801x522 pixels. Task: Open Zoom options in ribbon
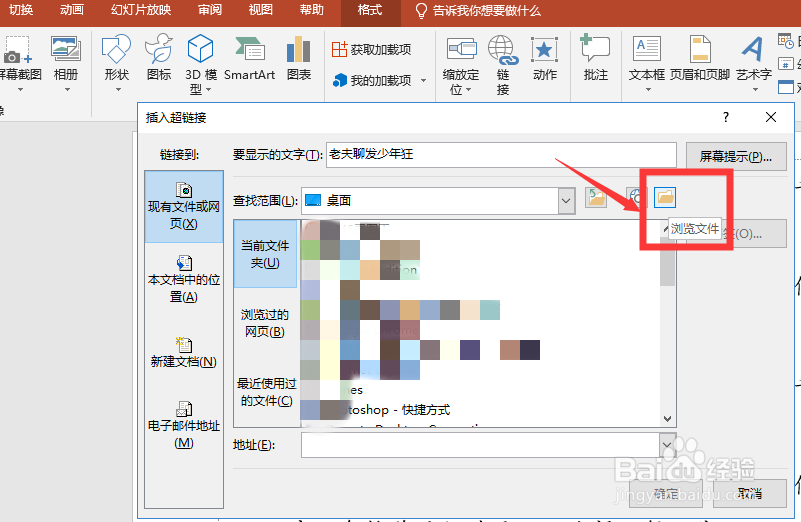pyautogui.click(x=461, y=65)
